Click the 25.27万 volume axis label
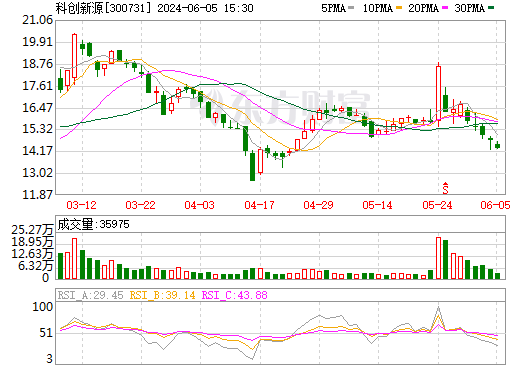520x365 pixels. point(32,230)
